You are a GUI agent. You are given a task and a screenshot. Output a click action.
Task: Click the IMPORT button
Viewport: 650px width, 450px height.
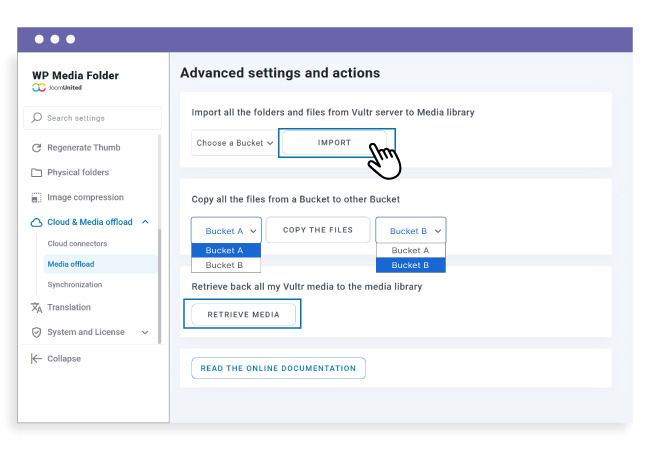[x=334, y=143]
